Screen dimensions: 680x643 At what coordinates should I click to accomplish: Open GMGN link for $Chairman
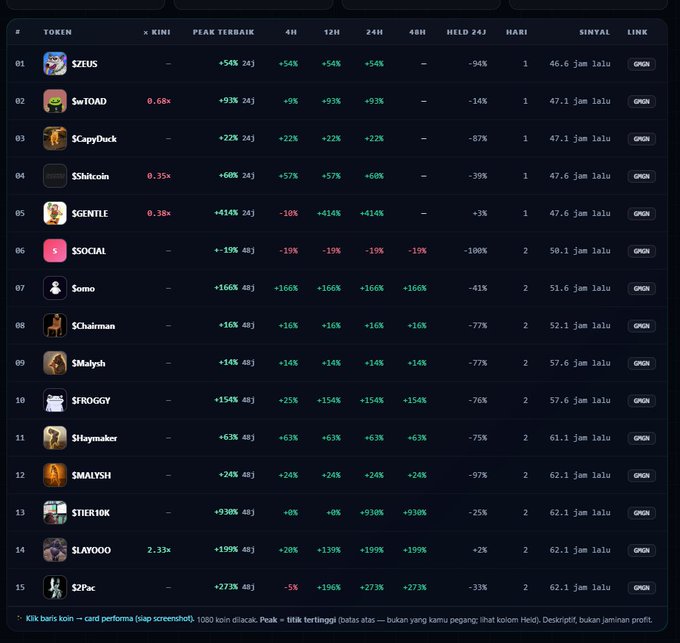point(641,326)
